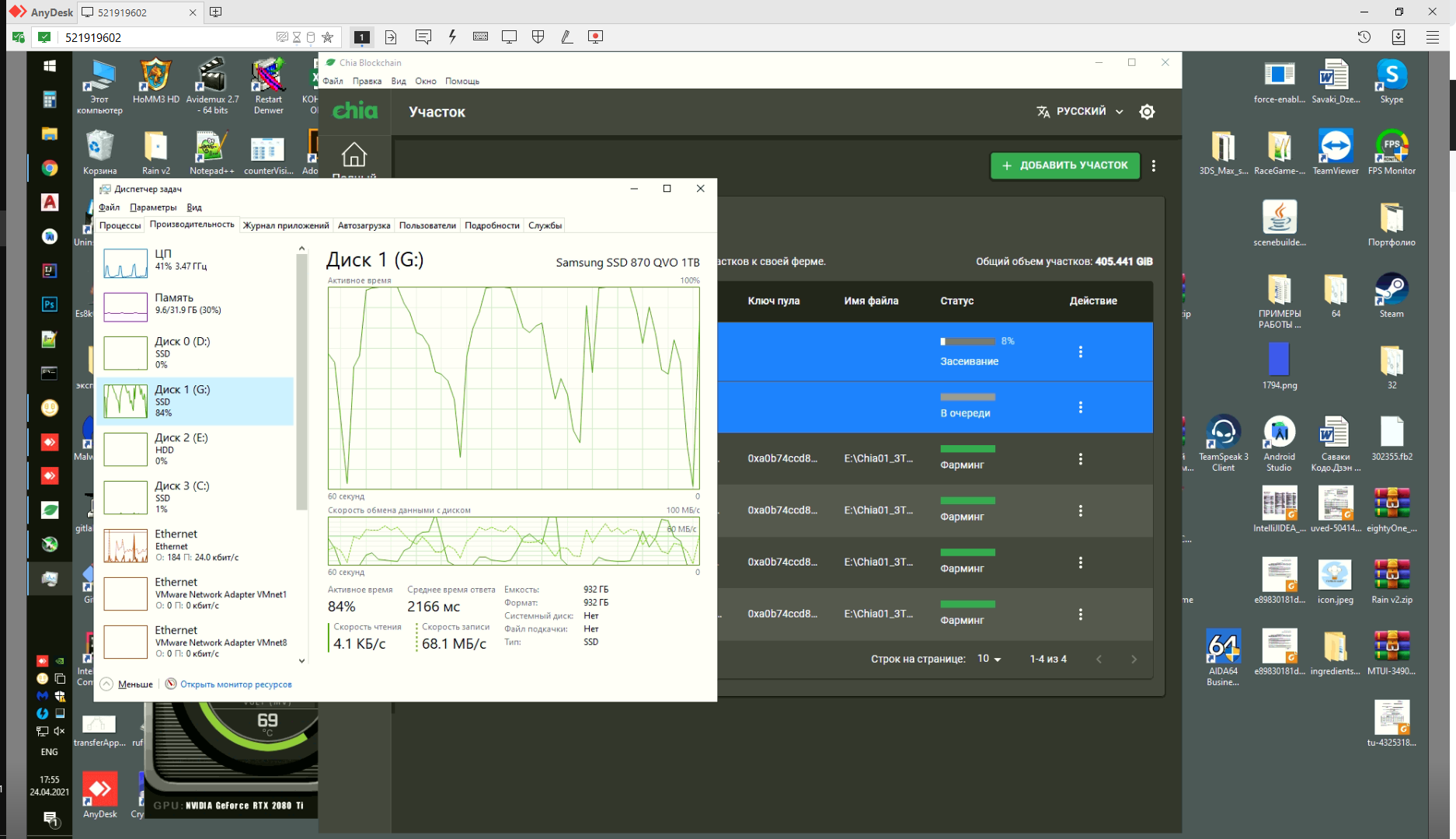This screenshot has width=1456, height=839.
Task: Click the ДОБАВИТЬ УЧАСТОК button
Action: [1065, 165]
